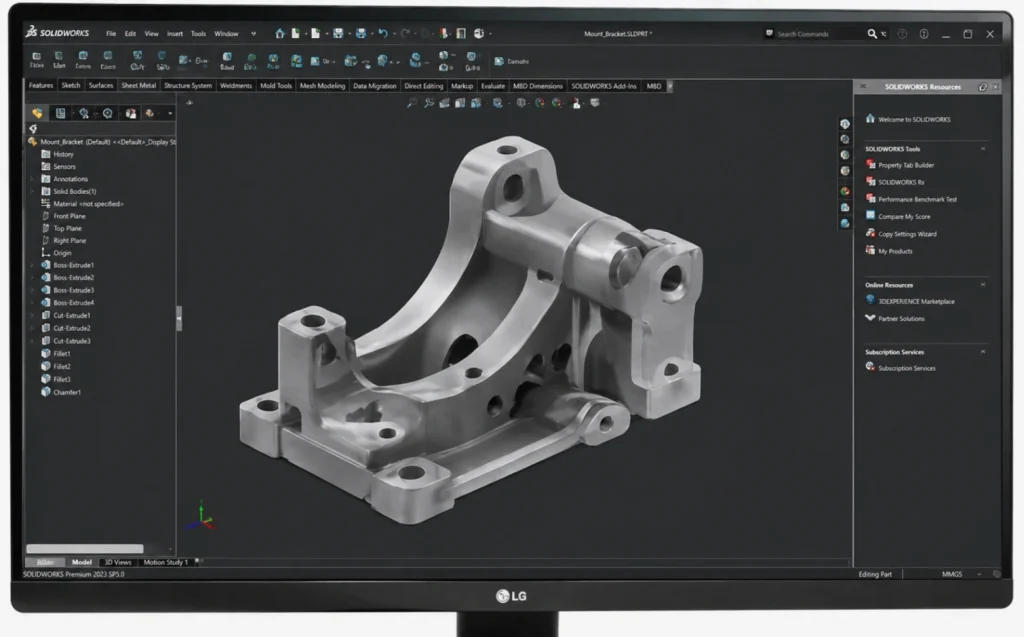Collapse the SOLIDWORKS Tools section chevron
Screen dimensions: 1024x637
pos(983,149)
